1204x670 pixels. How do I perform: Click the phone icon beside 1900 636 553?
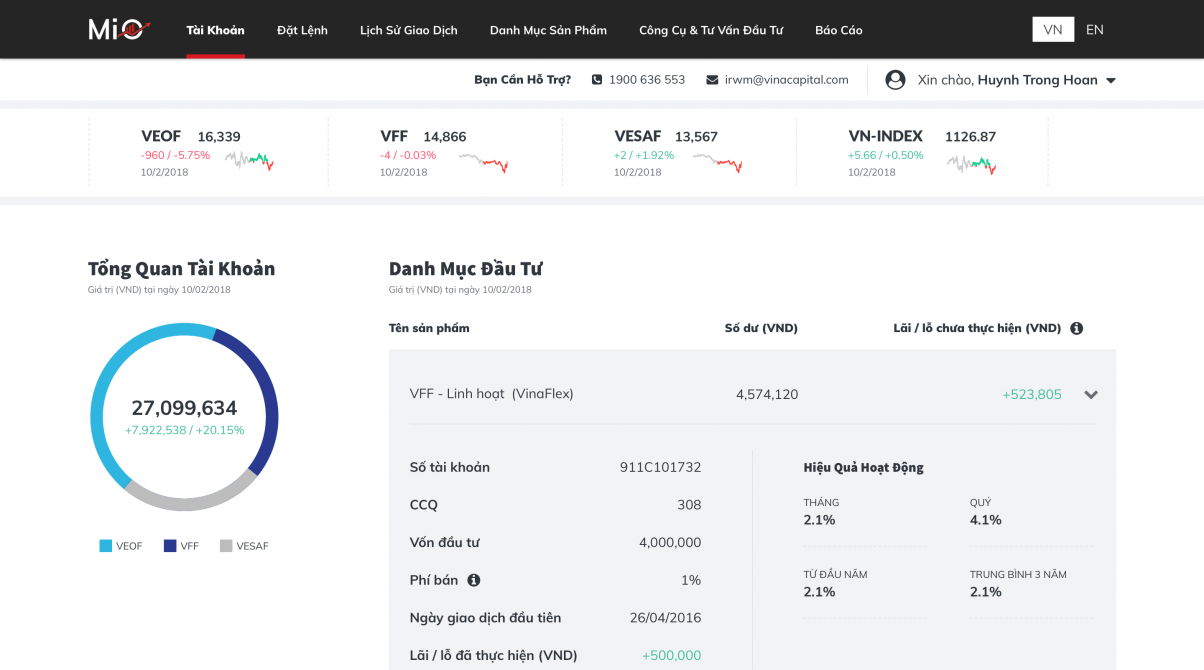597,80
